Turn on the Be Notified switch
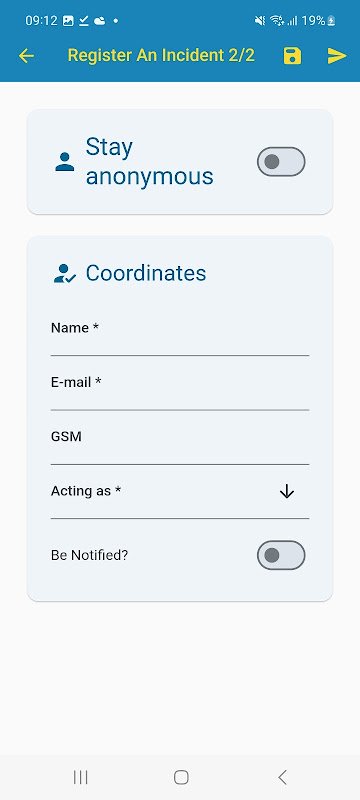The height and width of the screenshot is (800, 360). pyautogui.click(x=281, y=555)
